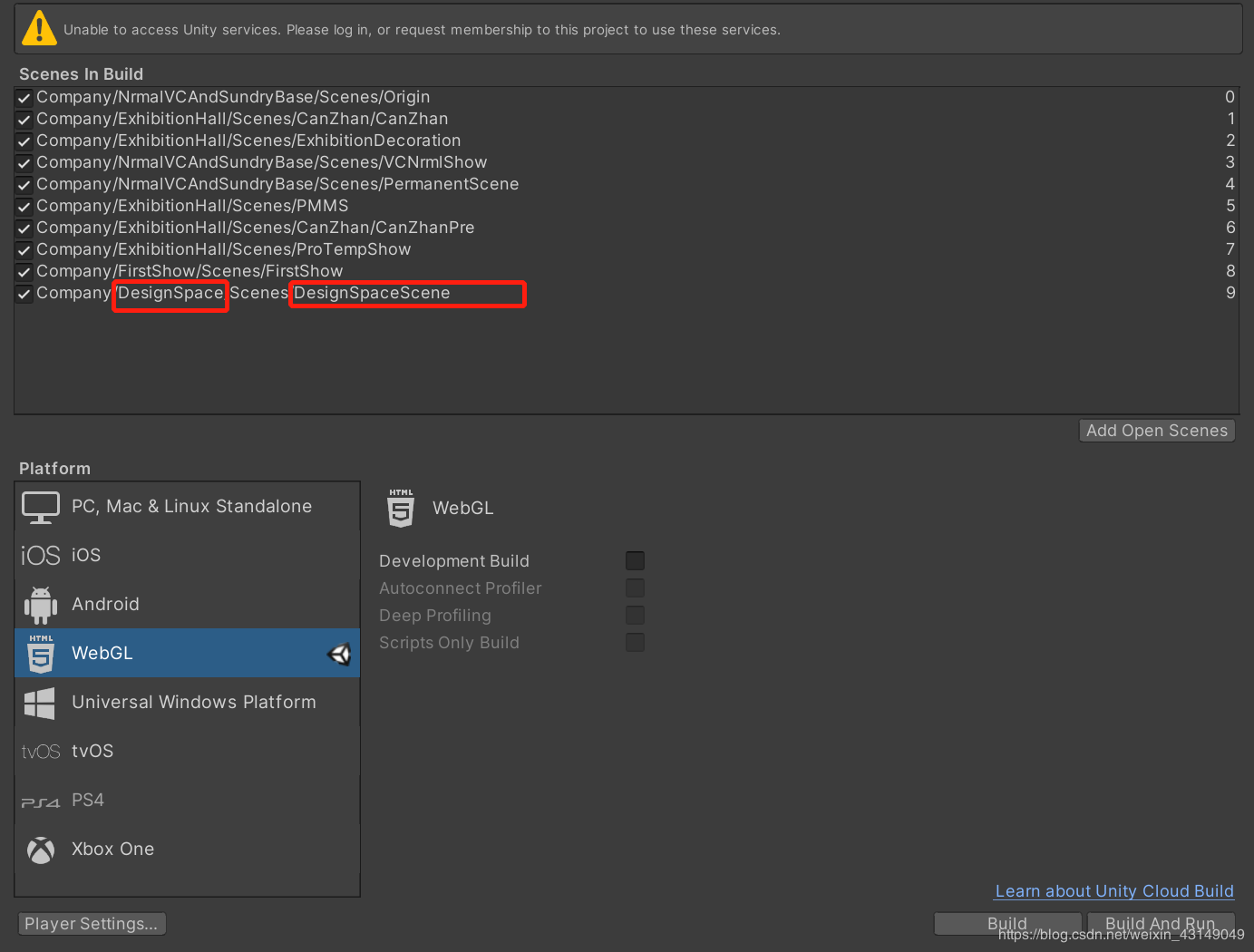Enable the Development Build checkbox

coord(636,561)
